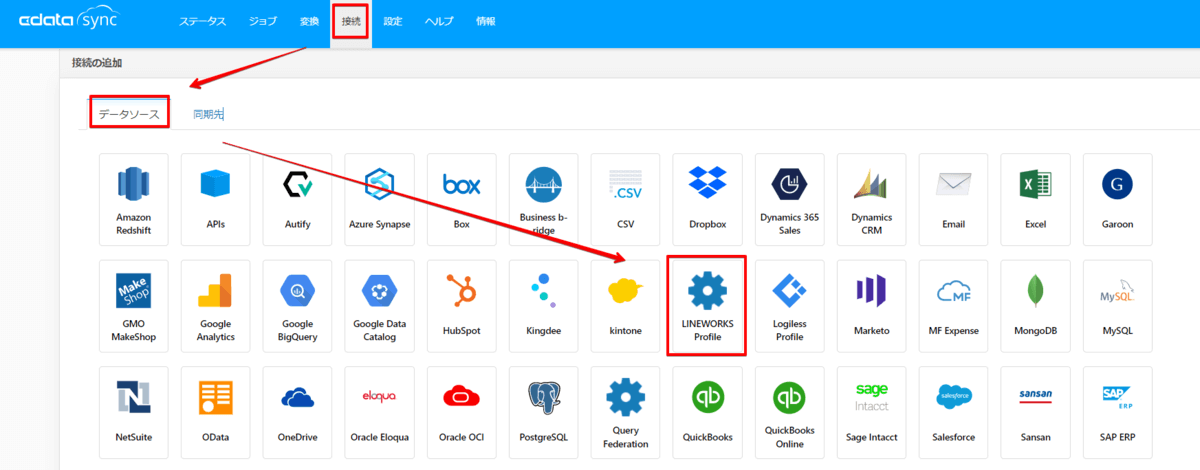Switch to the 同期先 tab
Screen dimensions: 1200x470
208,114
